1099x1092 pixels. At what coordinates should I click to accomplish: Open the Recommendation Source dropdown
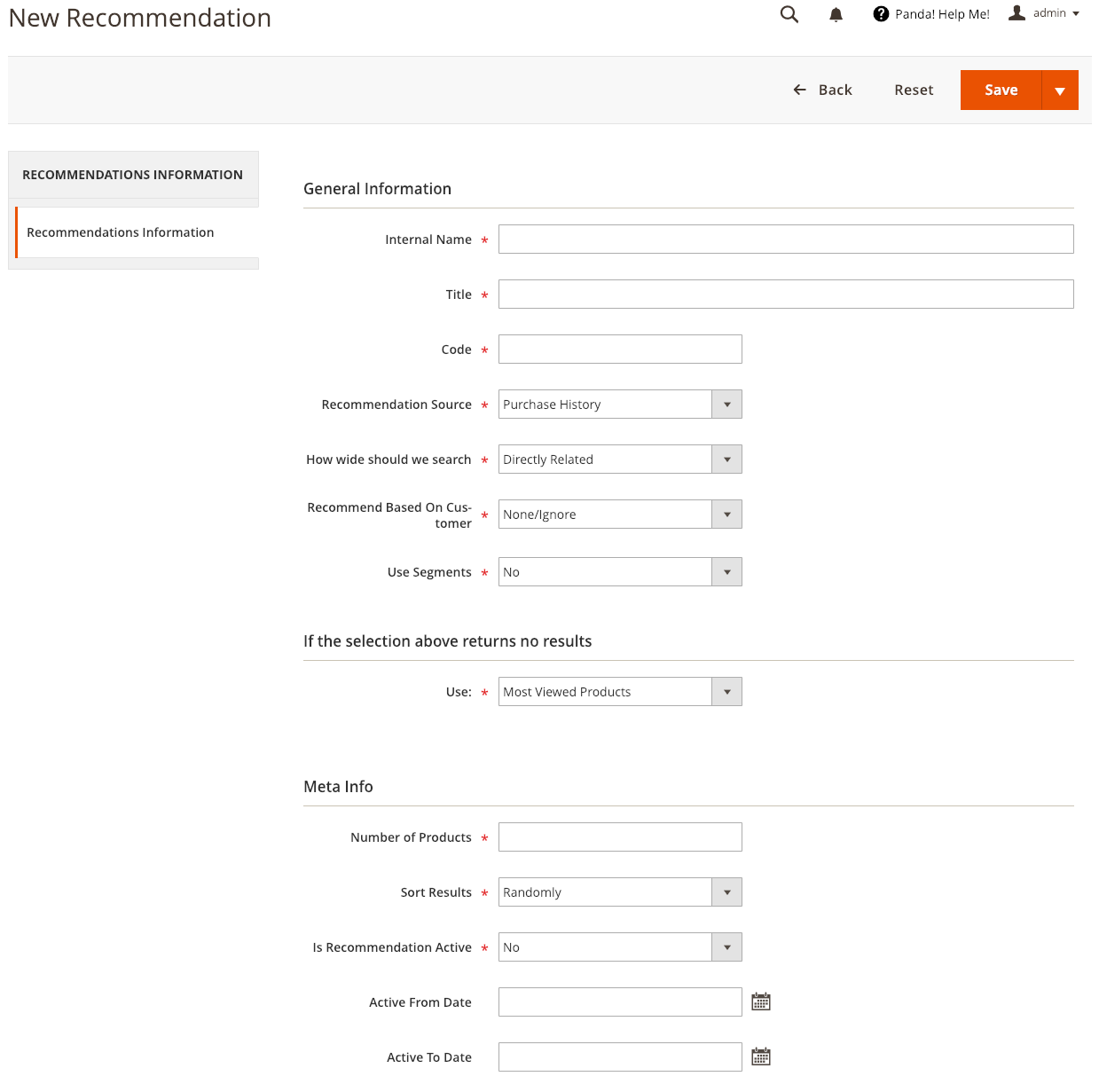tap(620, 405)
